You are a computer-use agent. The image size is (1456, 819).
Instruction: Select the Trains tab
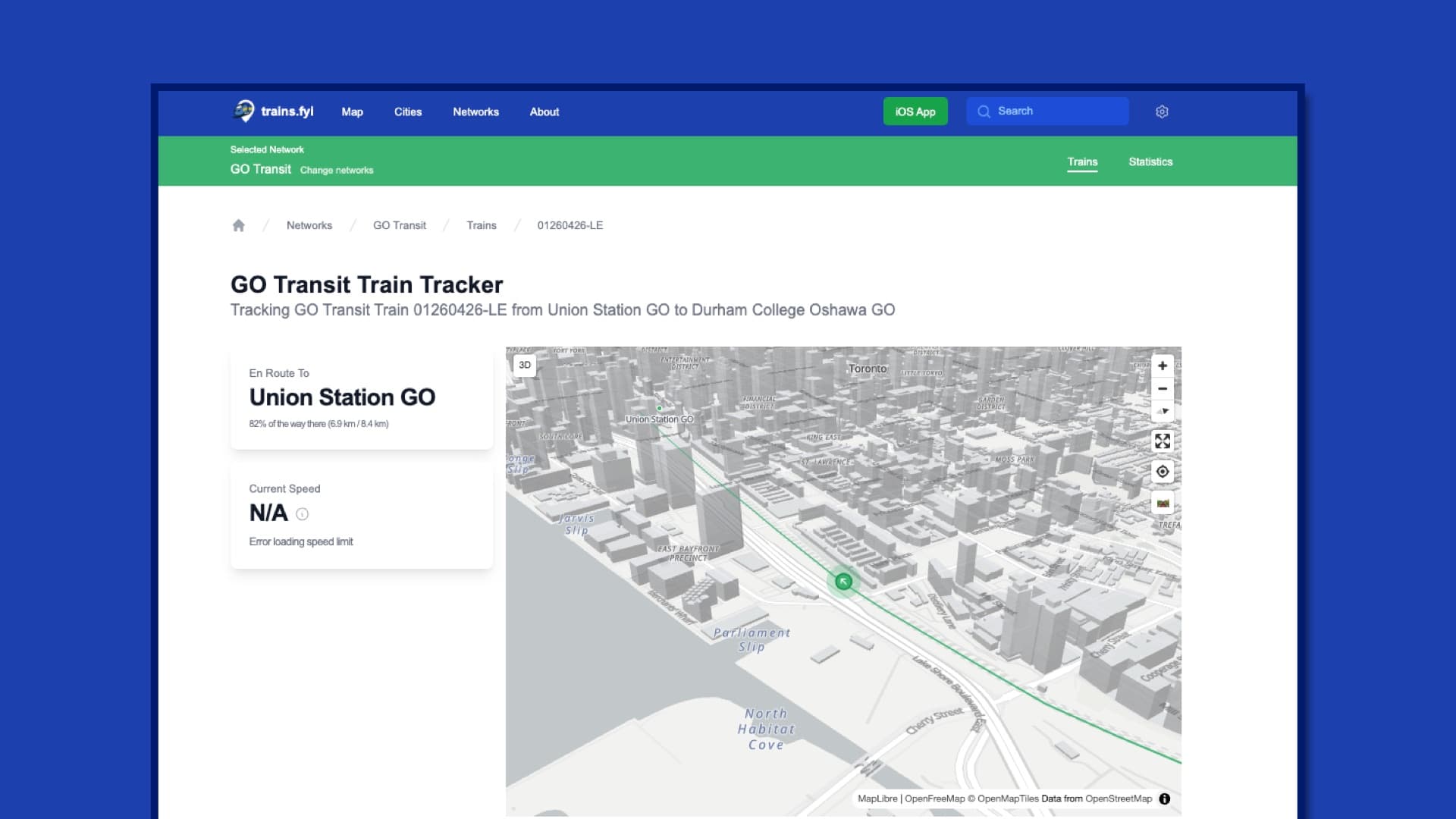1082,162
